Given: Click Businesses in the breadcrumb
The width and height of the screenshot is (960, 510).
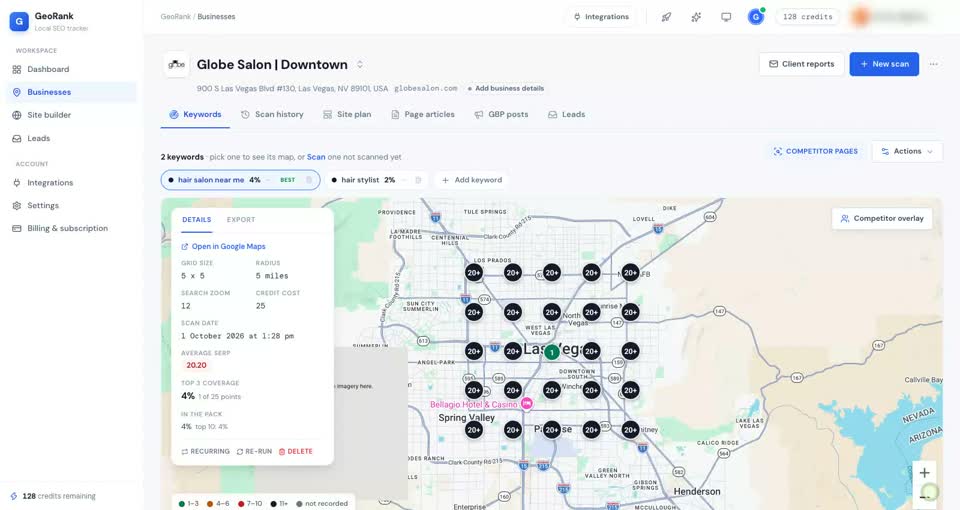Looking at the screenshot, I should click(216, 17).
